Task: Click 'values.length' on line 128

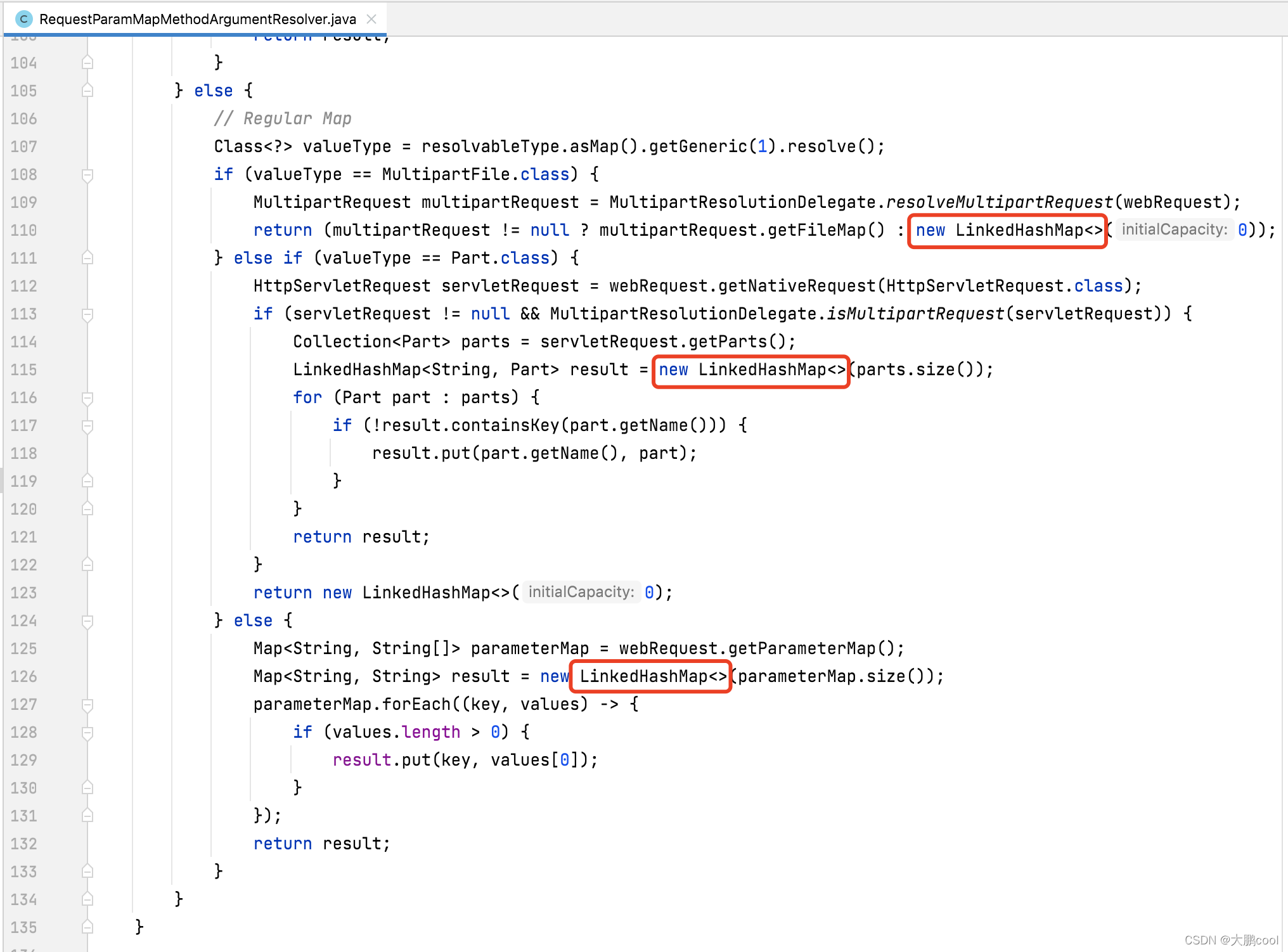Action: click(x=396, y=732)
